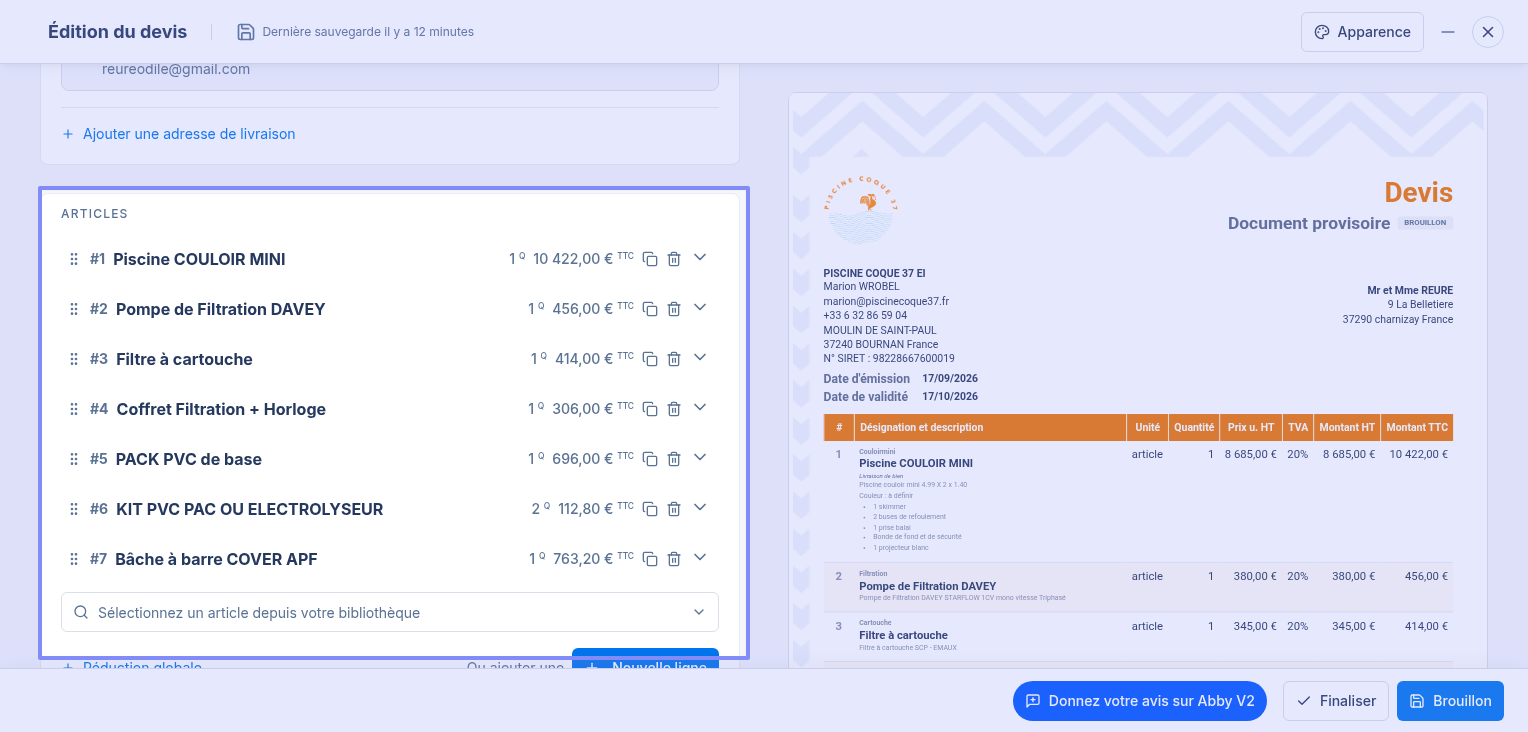The width and height of the screenshot is (1528, 732).
Task: Click the quote preview document thumbnail
Action: click(x=1138, y=380)
